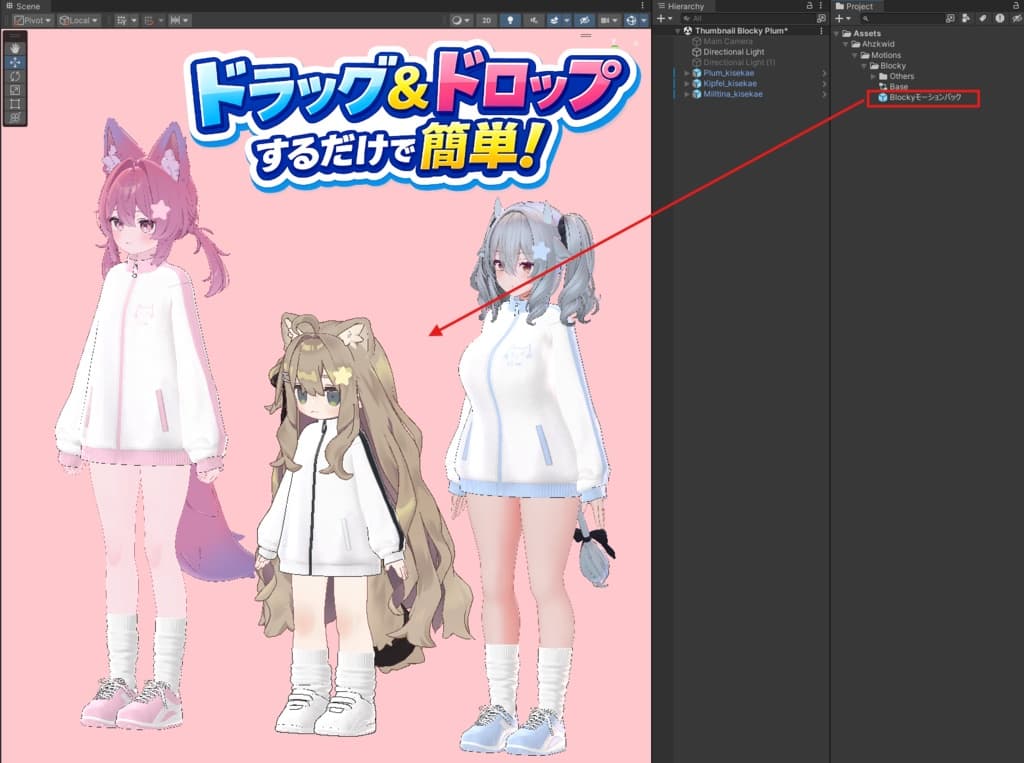Expand the Plum_kisekae object in Hierarchy
The height and width of the screenshot is (763, 1024).
click(687, 73)
